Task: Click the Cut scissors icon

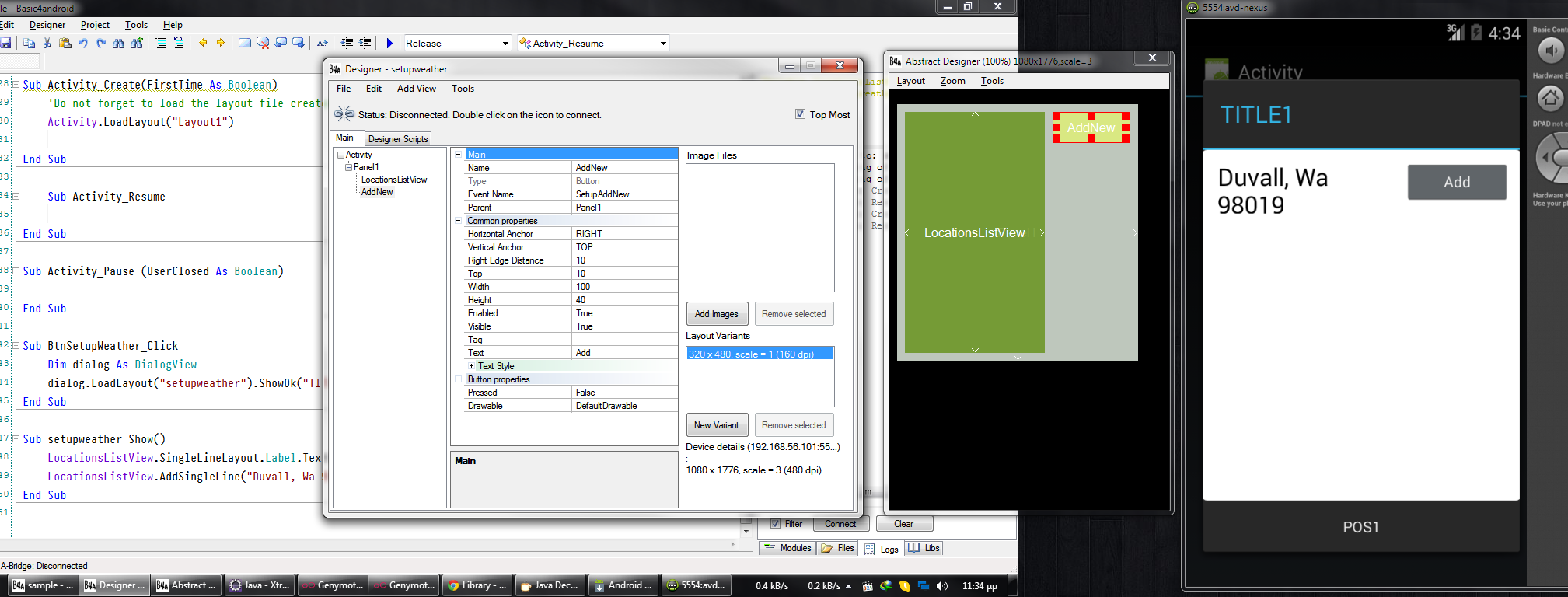Action: [x=47, y=43]
